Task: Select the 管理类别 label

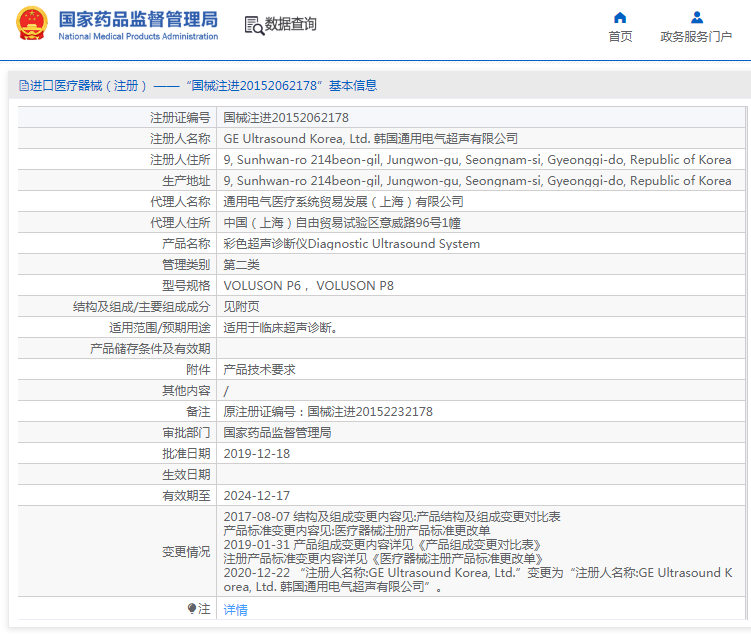Action: click(x=186, y=265)
